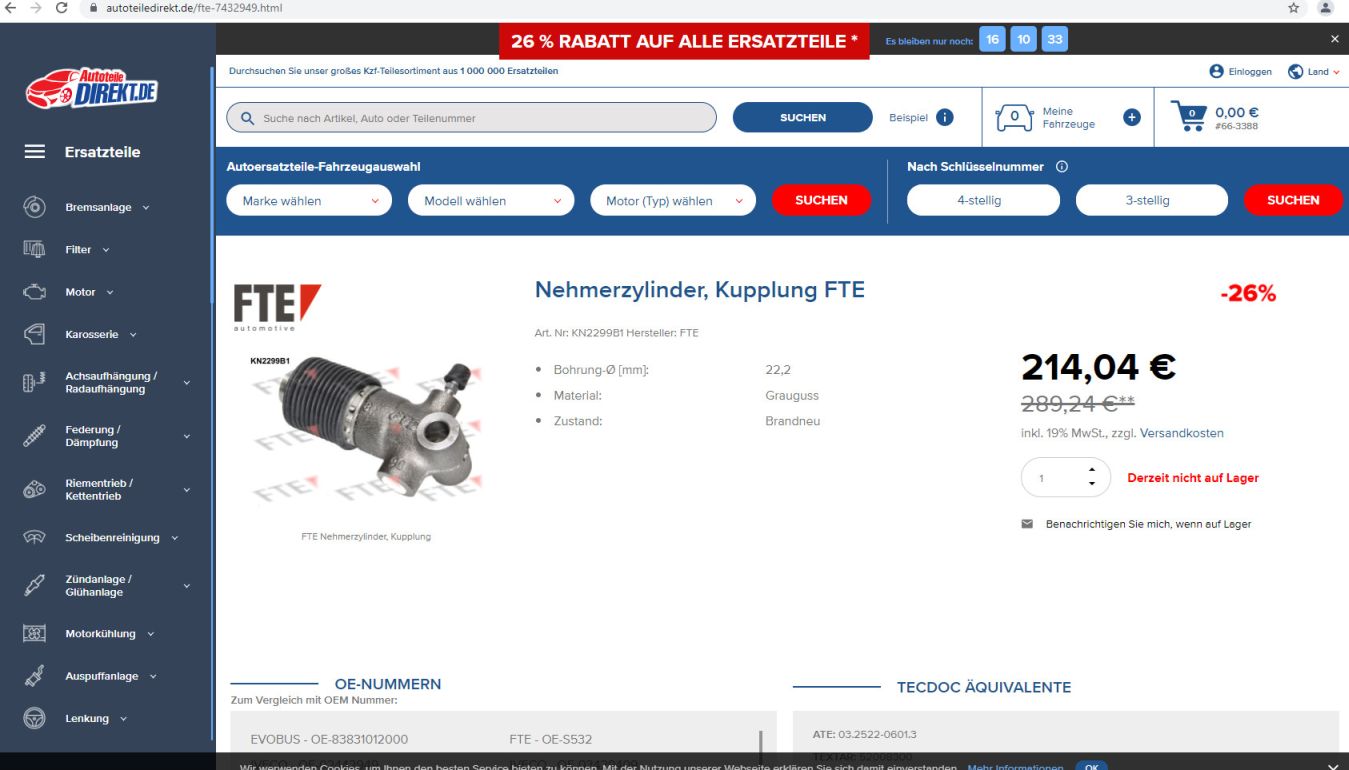Open the Versandkosten link

(1181, 433)
